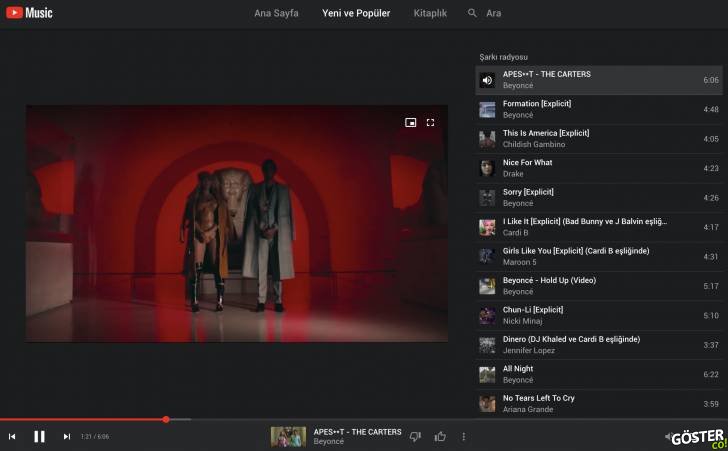Click the Dinero thumbnail
The height and width of the screenshot is (451, 728).
(x=487, y=345)
